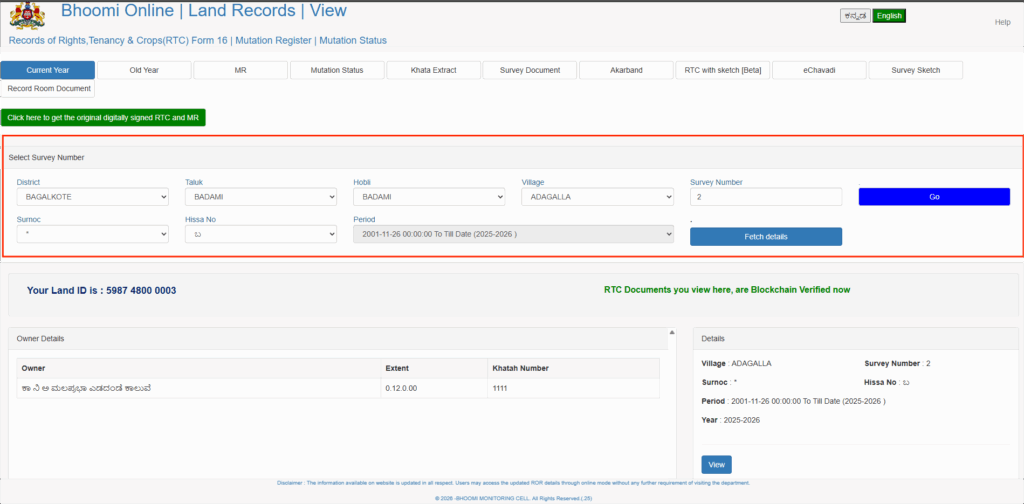Image resolution: width=1024 pixels, height=504 pixels.
Task: Open the Period dropdown
Action: pyautogui.click(x=513, y=234)
